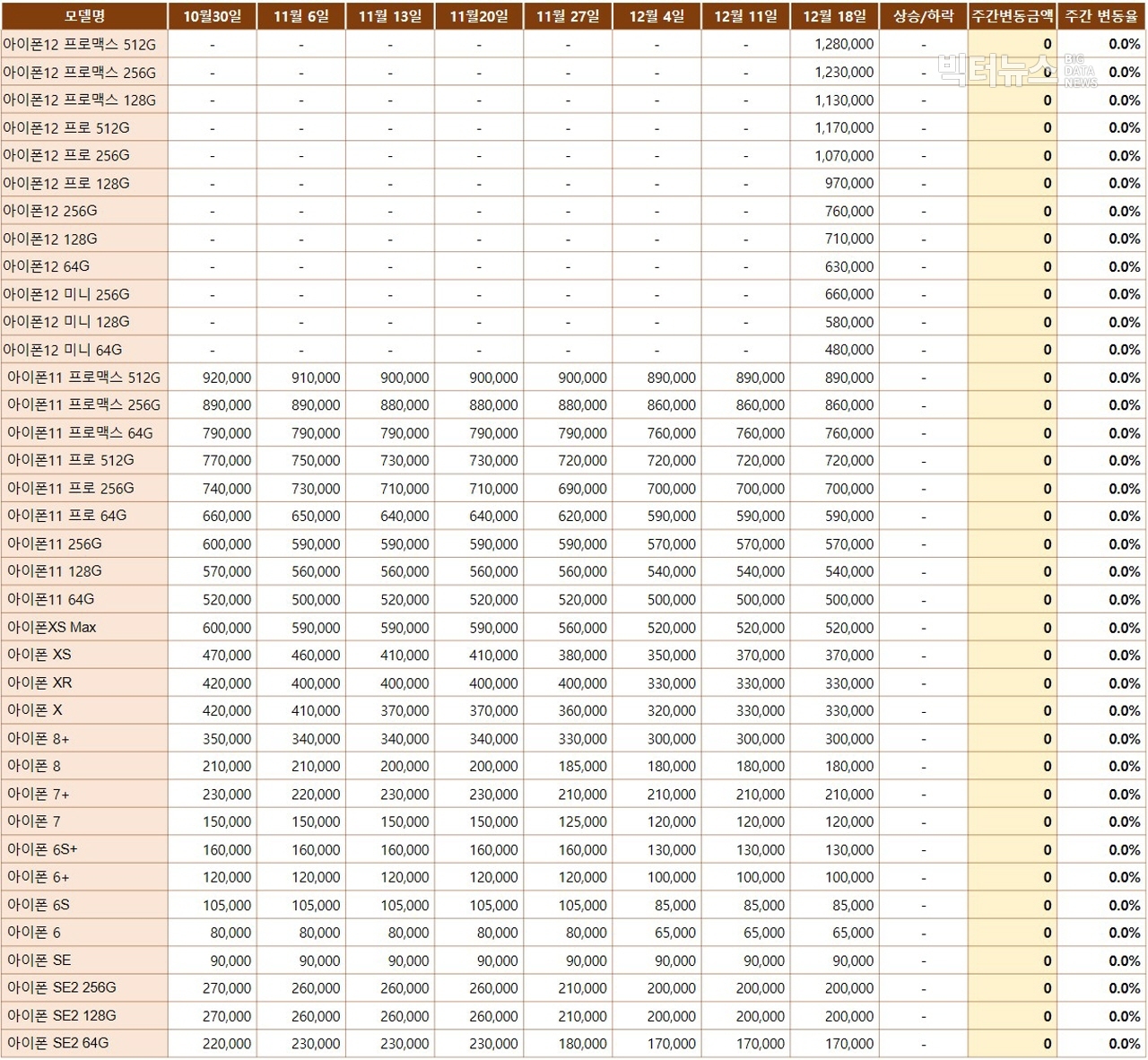This screenshot has width=1148, height=1060.
Task: Select the 아이폰11 프로맥스 512G model name
Action: pos(84,378)
